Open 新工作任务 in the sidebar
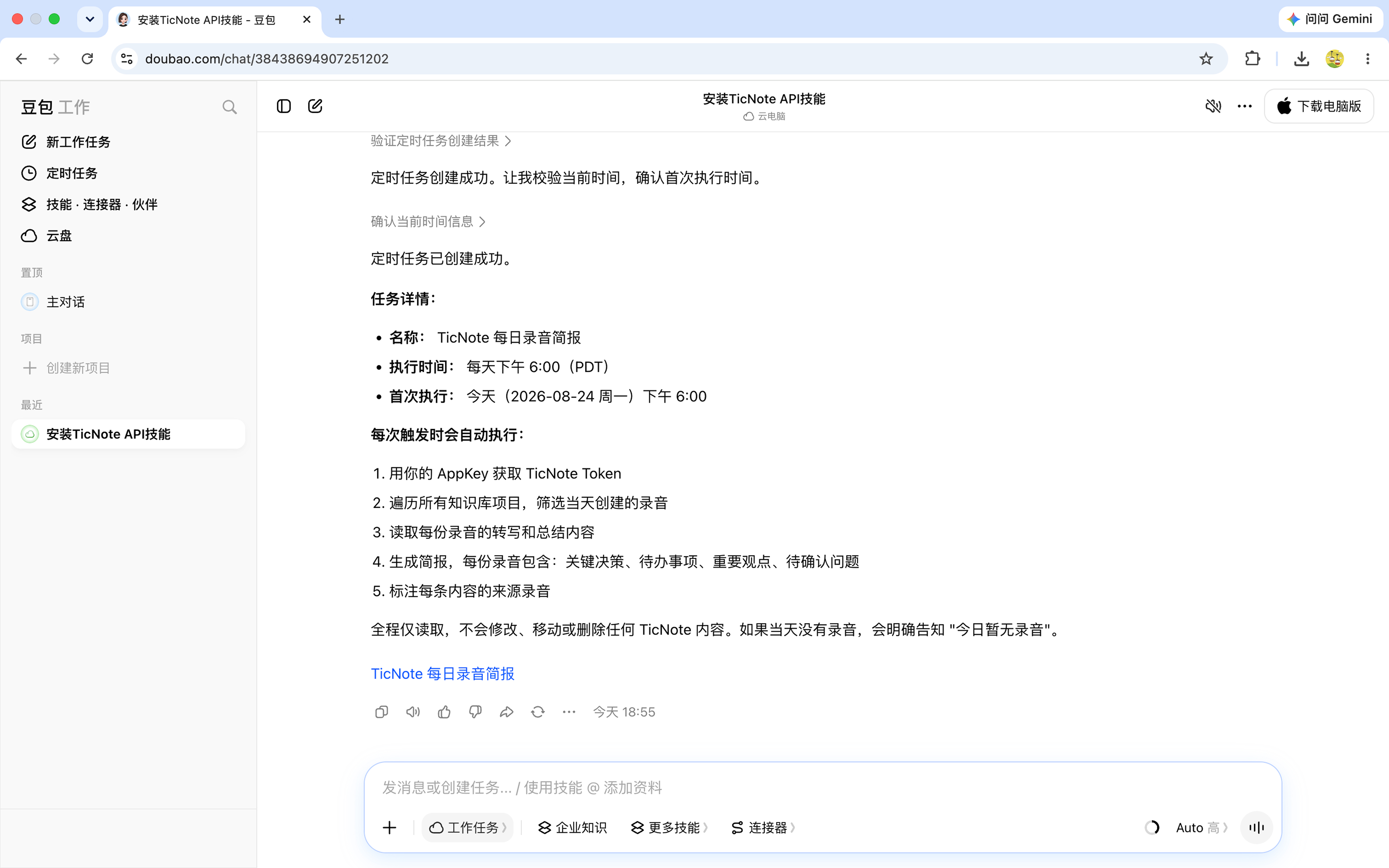Screen dimensions: 1389x868 click(129, 142)
